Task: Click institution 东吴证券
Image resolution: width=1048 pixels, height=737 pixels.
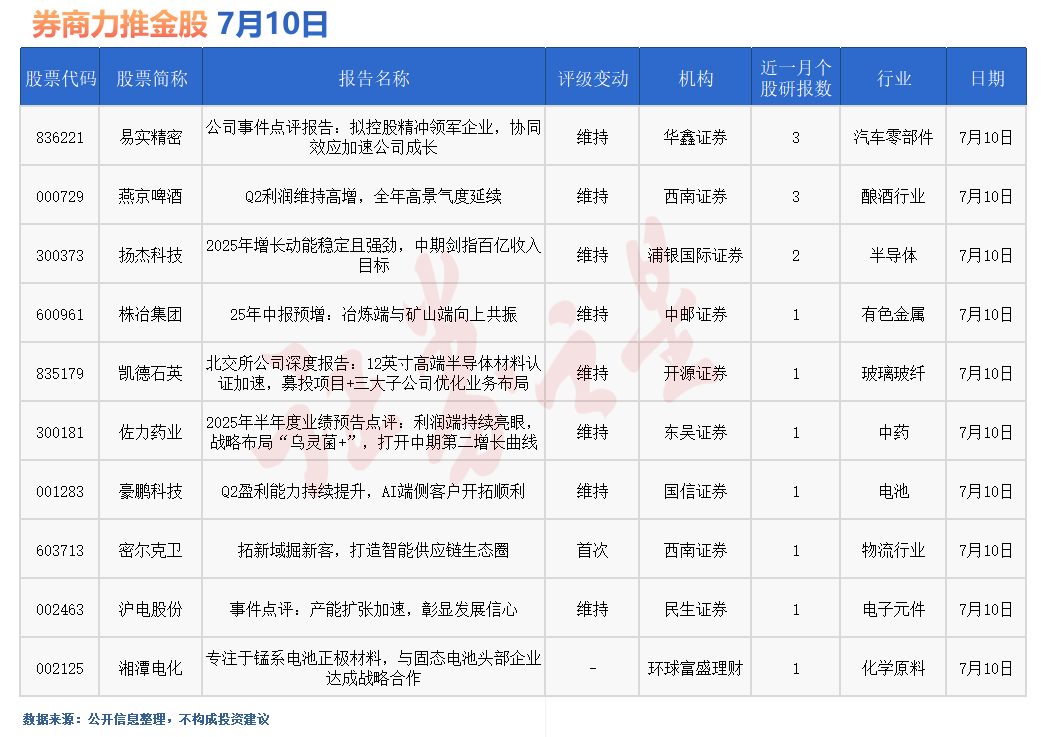Action: point(695,432)
